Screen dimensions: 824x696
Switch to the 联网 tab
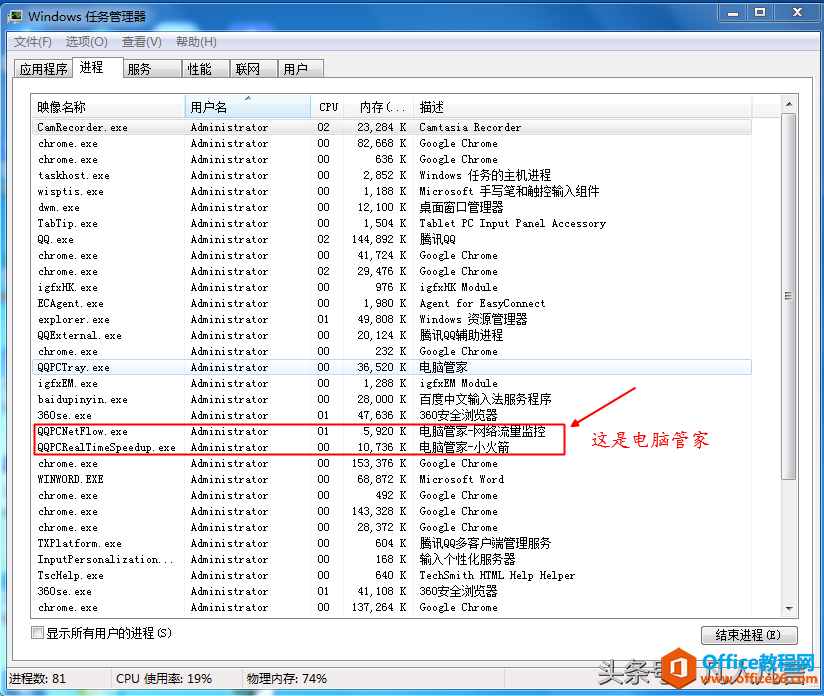(x=254, y=69)
